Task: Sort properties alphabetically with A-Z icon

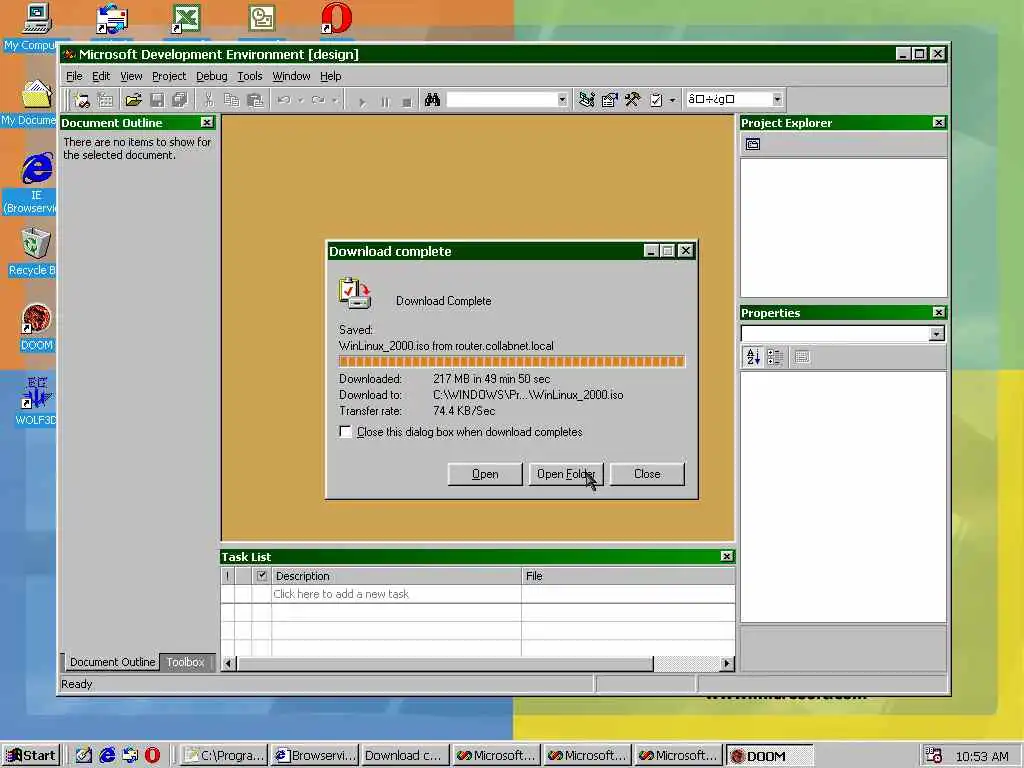Action: pyautogui.click(x=753, y=357)
